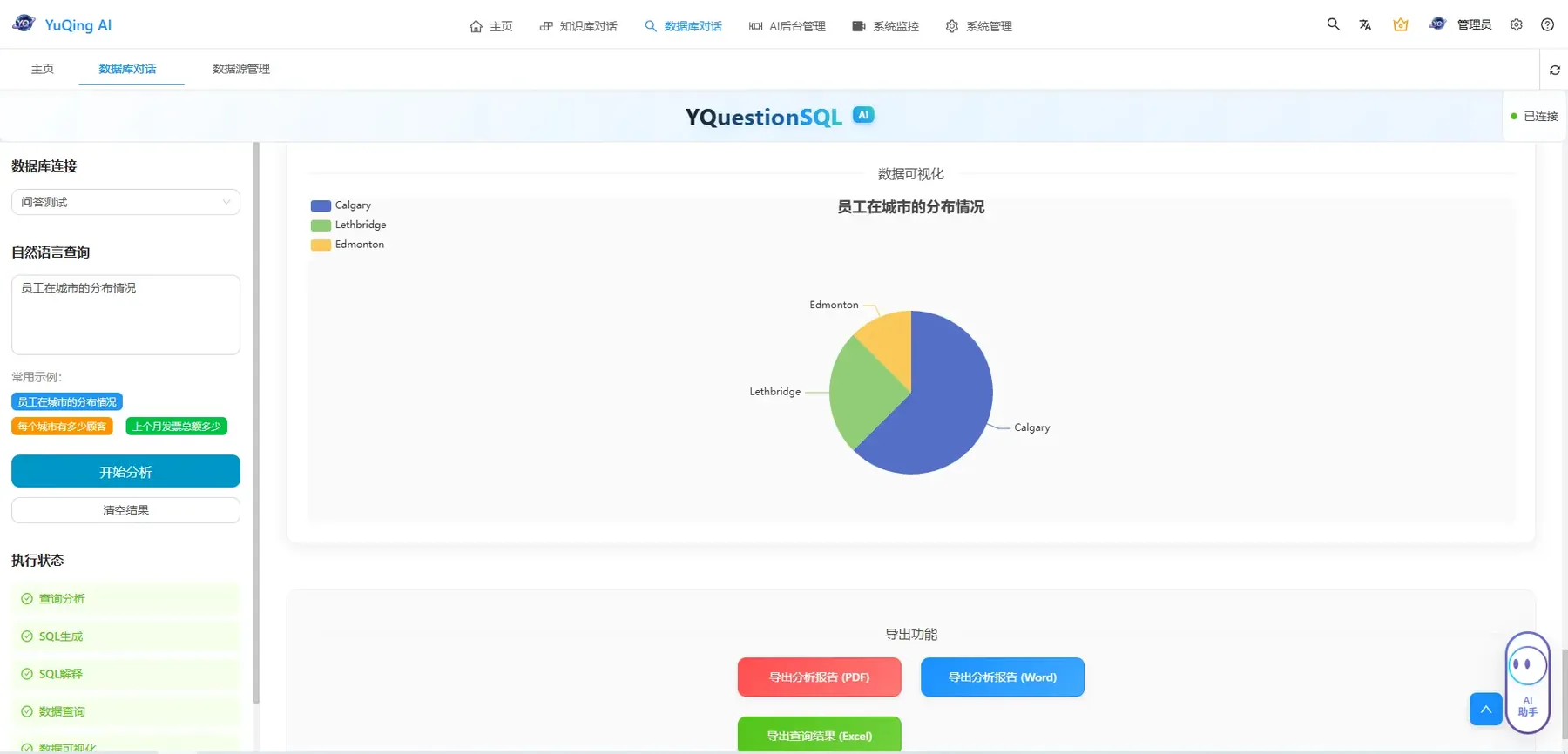Click the 数据查询 status check icon
The height and width of the screenshot is (754, 1568).
(x=27, y=711)
